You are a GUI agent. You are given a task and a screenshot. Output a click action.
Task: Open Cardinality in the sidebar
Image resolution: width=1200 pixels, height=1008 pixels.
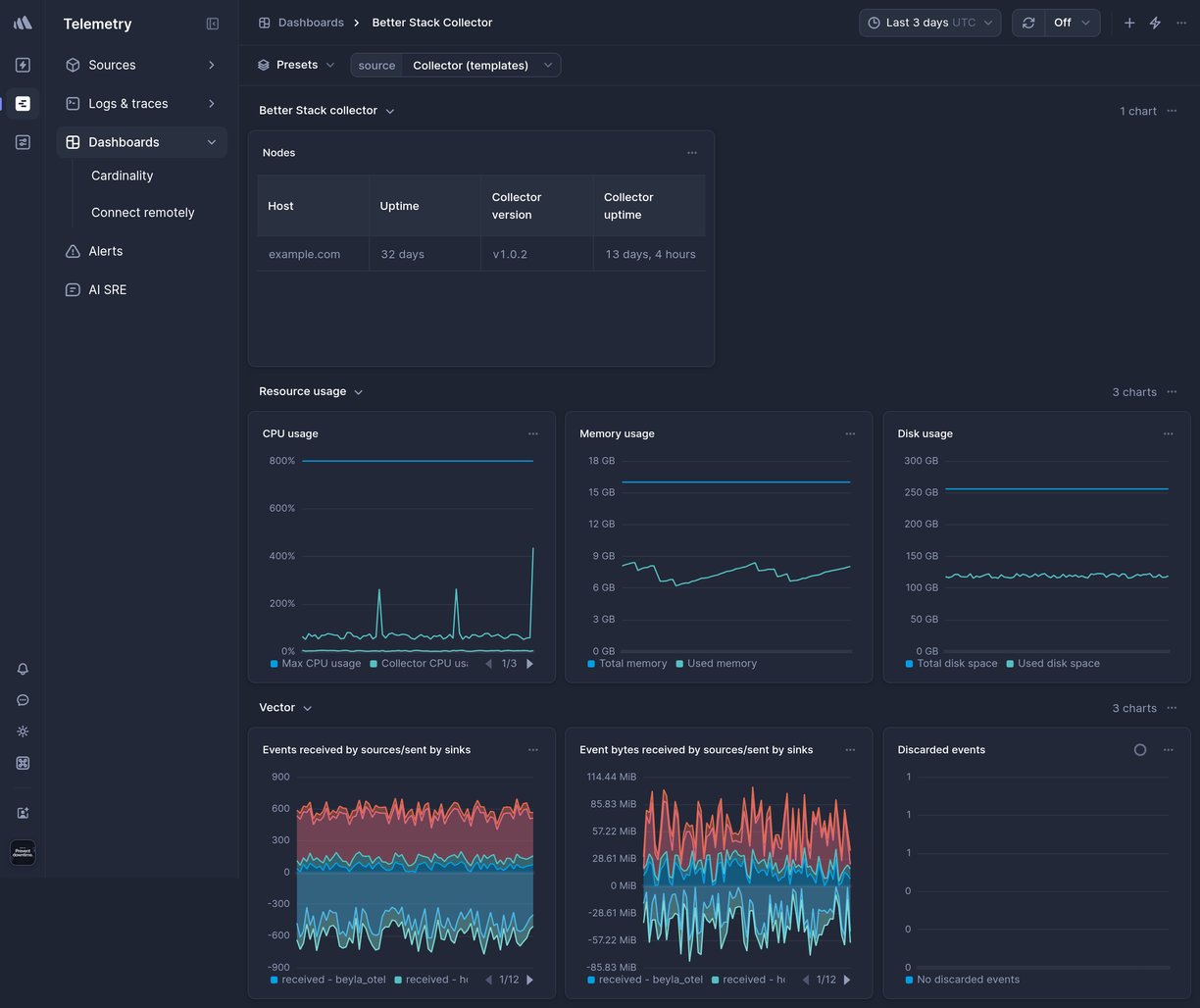tap(123, 176)
